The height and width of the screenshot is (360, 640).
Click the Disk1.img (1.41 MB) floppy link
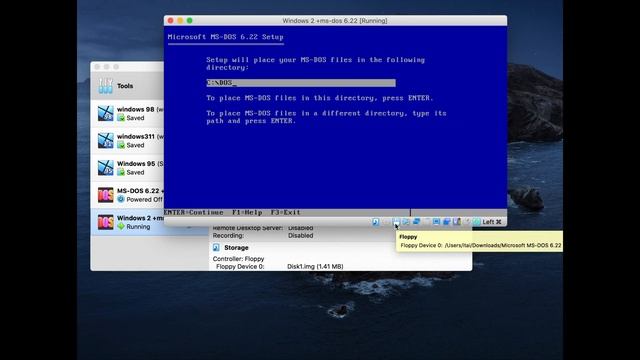(x=315, y=267)
